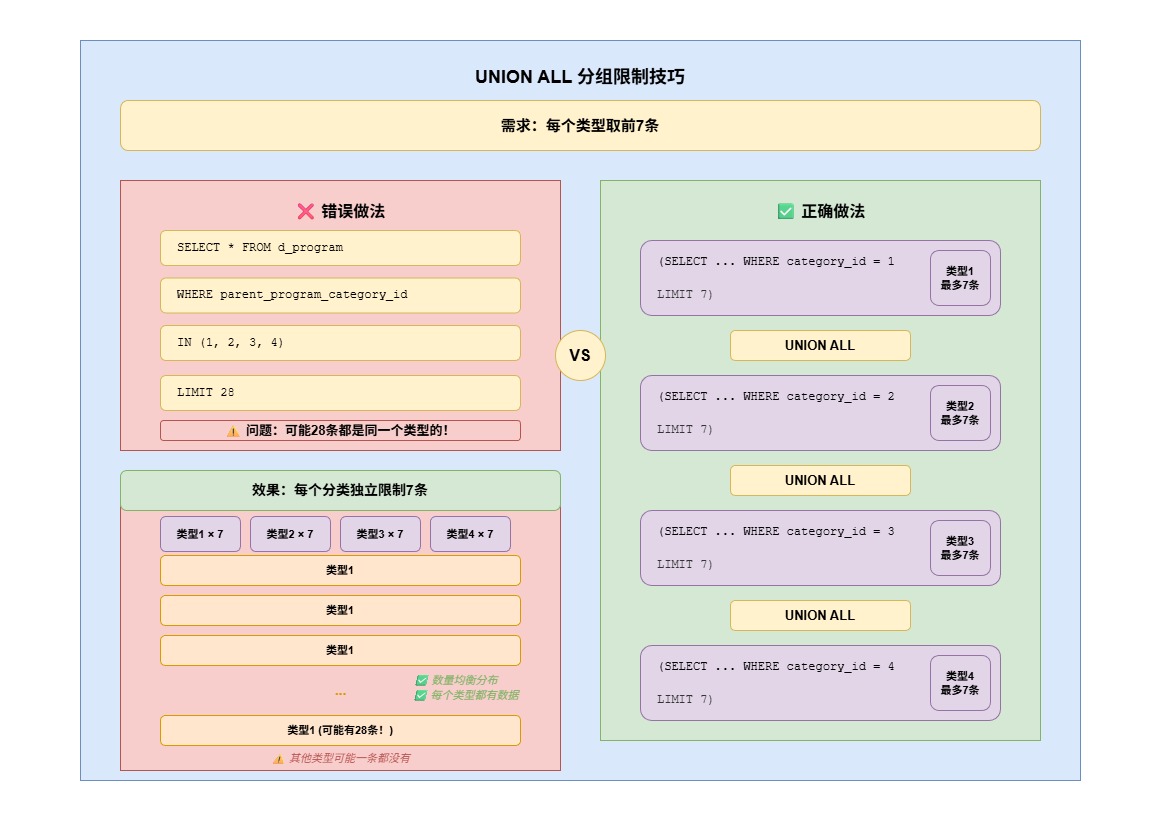
Task: Select the 类型4 × 7 chip
Action: tap(470, 534)
